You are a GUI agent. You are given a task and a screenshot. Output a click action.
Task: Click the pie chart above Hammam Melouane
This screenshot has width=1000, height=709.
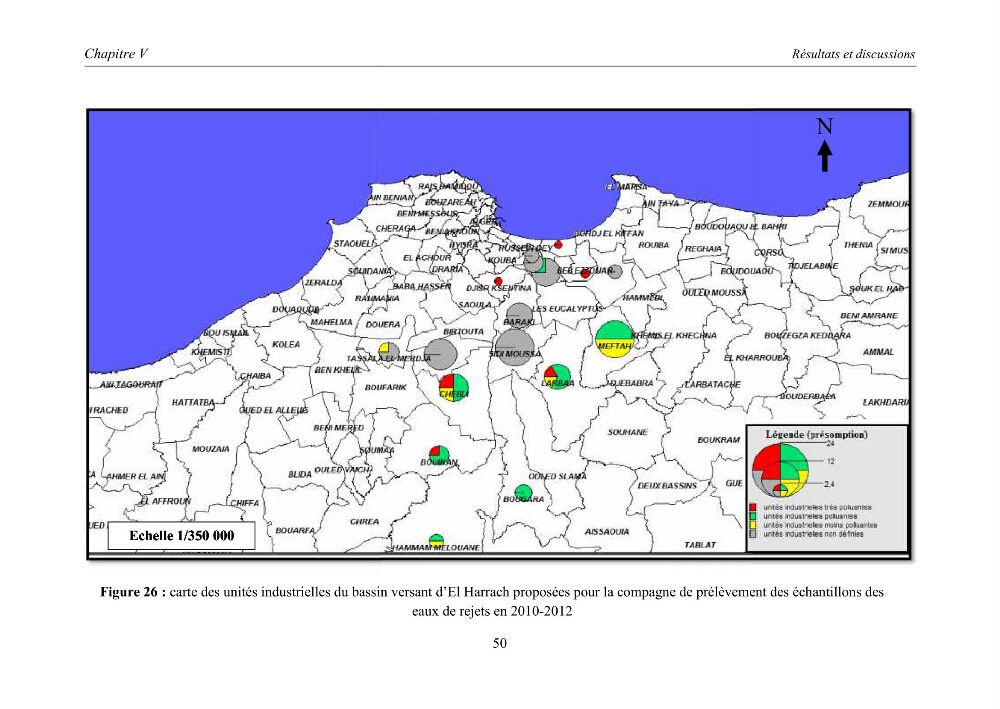click(x=436, y=541)
